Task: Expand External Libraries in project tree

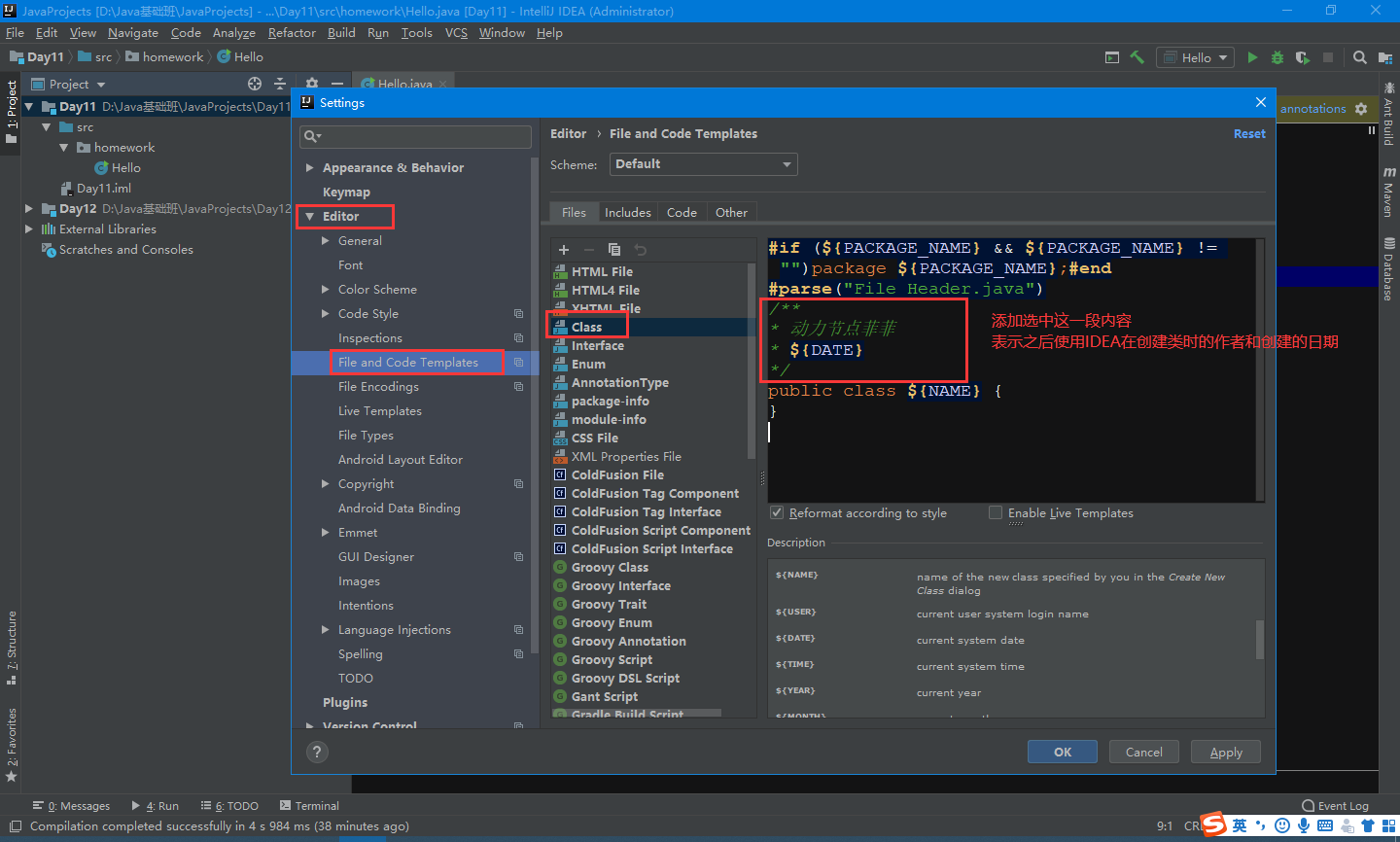Action: [29, 228]
